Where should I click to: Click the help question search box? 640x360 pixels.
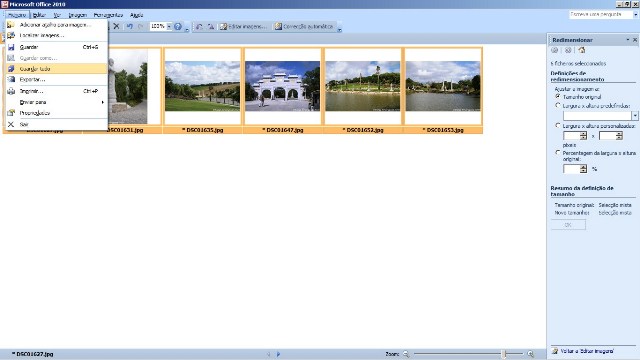pos(600,14)
